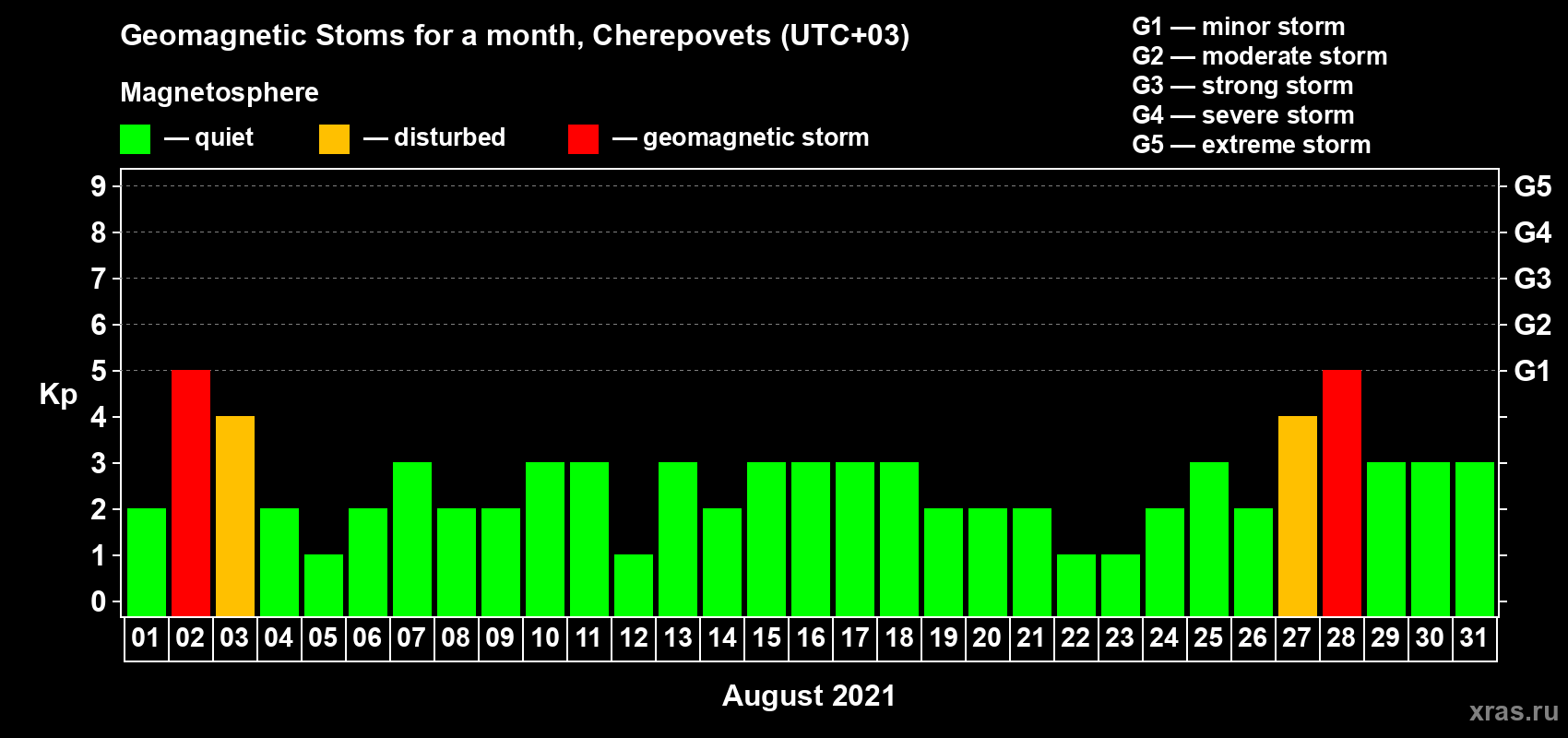Click Kp value 9 on left axis
The image size is (1568, 738).
[99, 186]
